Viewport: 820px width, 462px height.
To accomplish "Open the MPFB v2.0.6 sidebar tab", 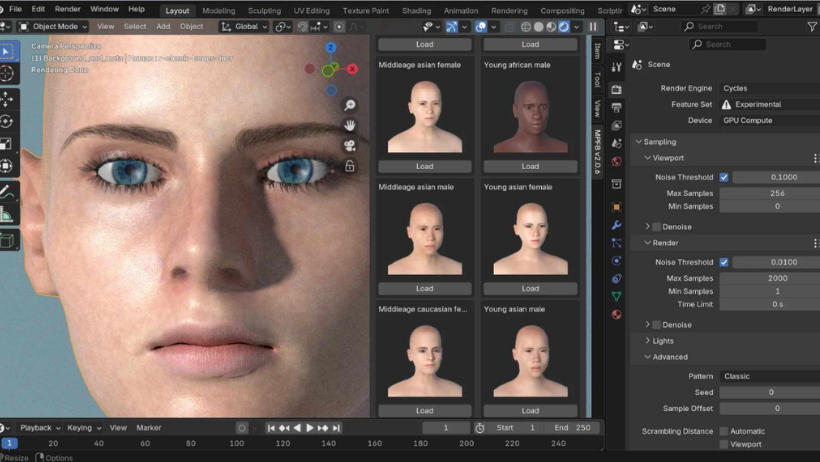I will (597, 152).
